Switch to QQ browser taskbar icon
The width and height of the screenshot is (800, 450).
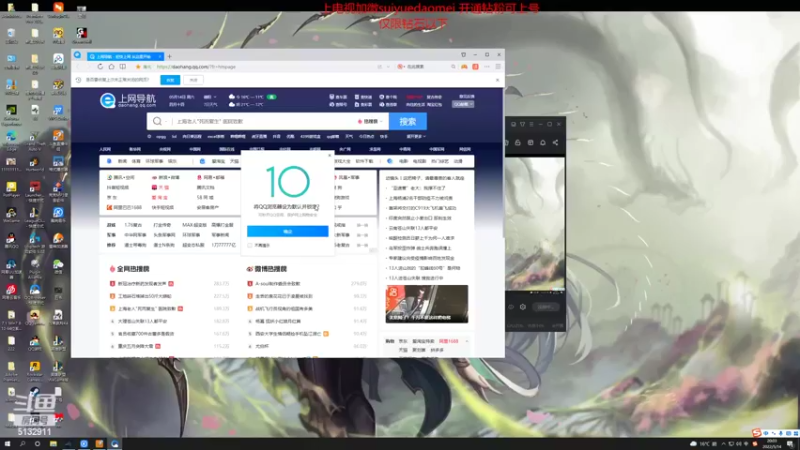tap(115, 444)
